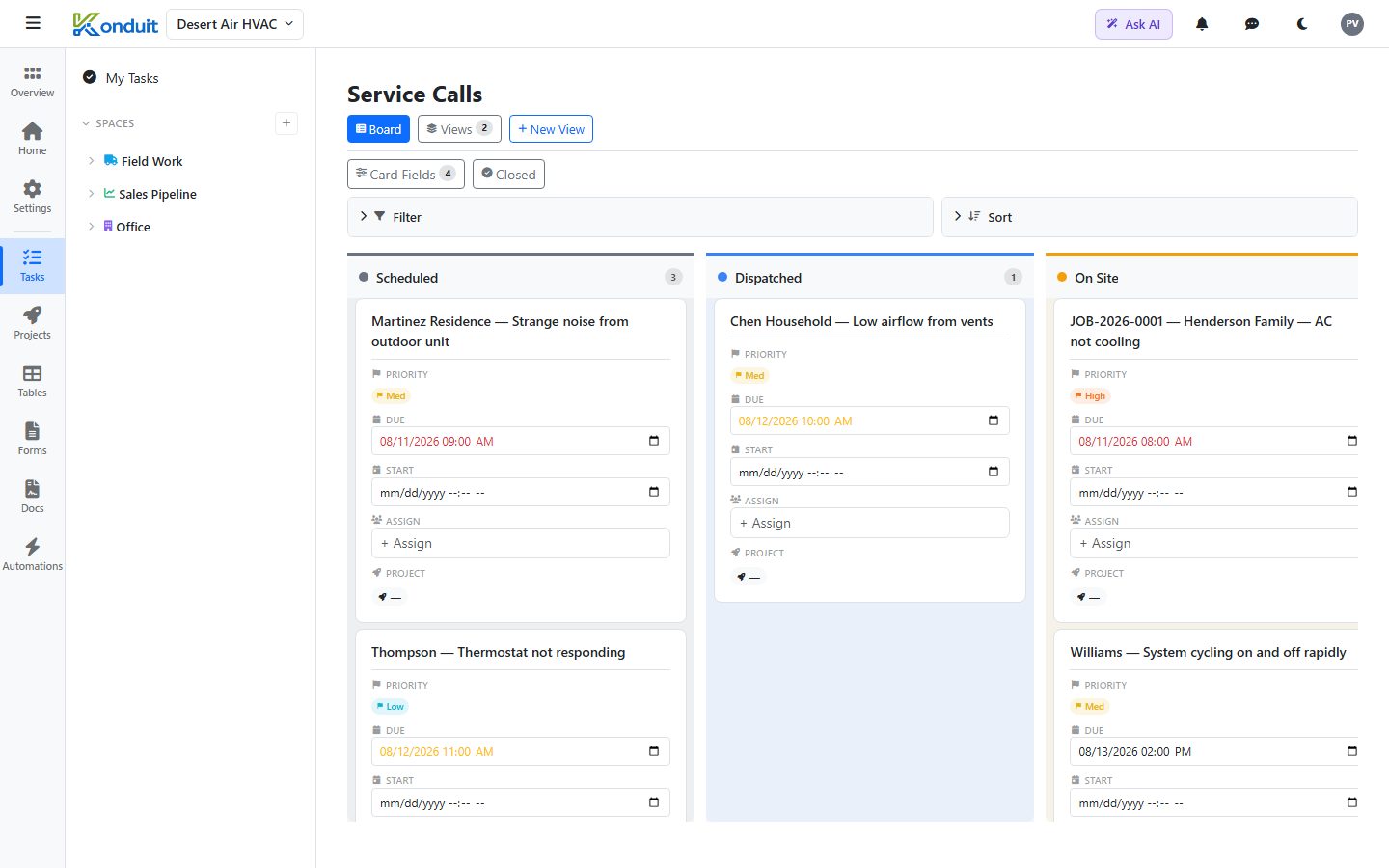Click Med priority badge on Williams card
The width and height of the screenshot is (1389, 868).
pyautogui.click(x=1089, y=706)
